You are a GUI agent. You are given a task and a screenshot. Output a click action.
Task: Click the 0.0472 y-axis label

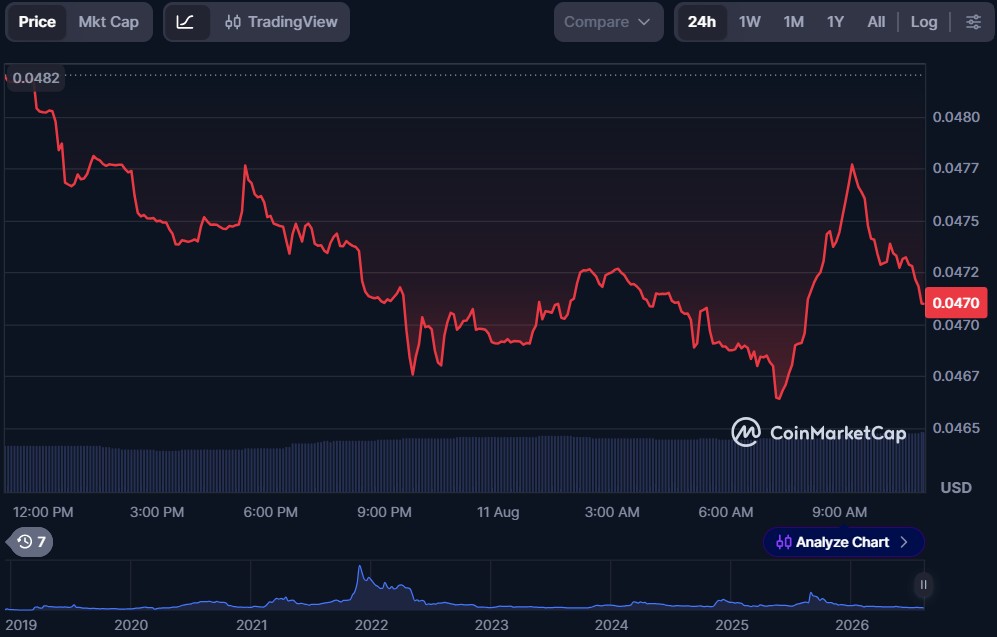pyautogui.click(x=956, y=272)
